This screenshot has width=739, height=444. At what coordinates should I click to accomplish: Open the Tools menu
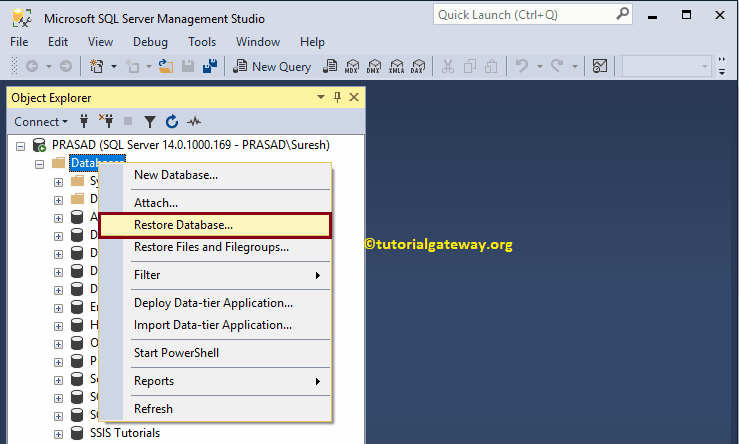coord(202,42)
